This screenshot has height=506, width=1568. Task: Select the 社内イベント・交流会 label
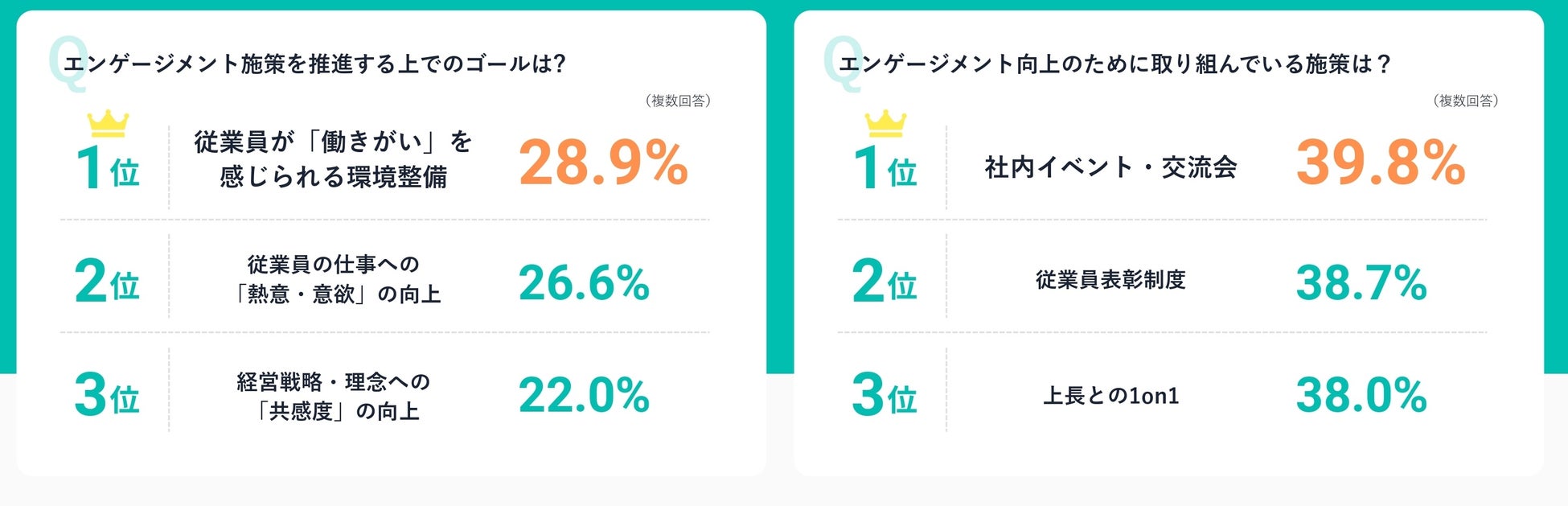pyautogui.click(x=1110, y=167)
